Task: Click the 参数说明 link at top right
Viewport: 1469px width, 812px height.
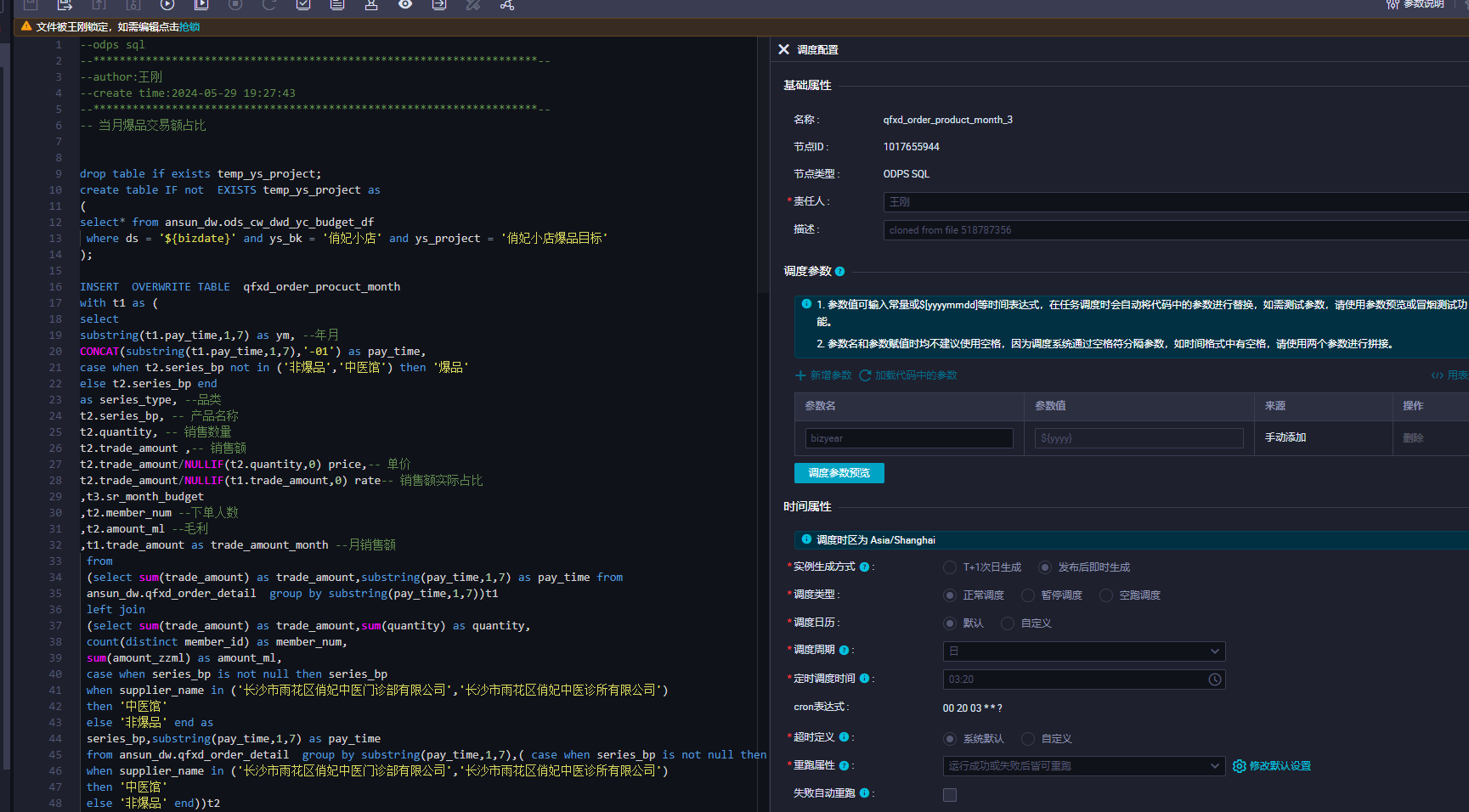Action: click(1415, 4)
